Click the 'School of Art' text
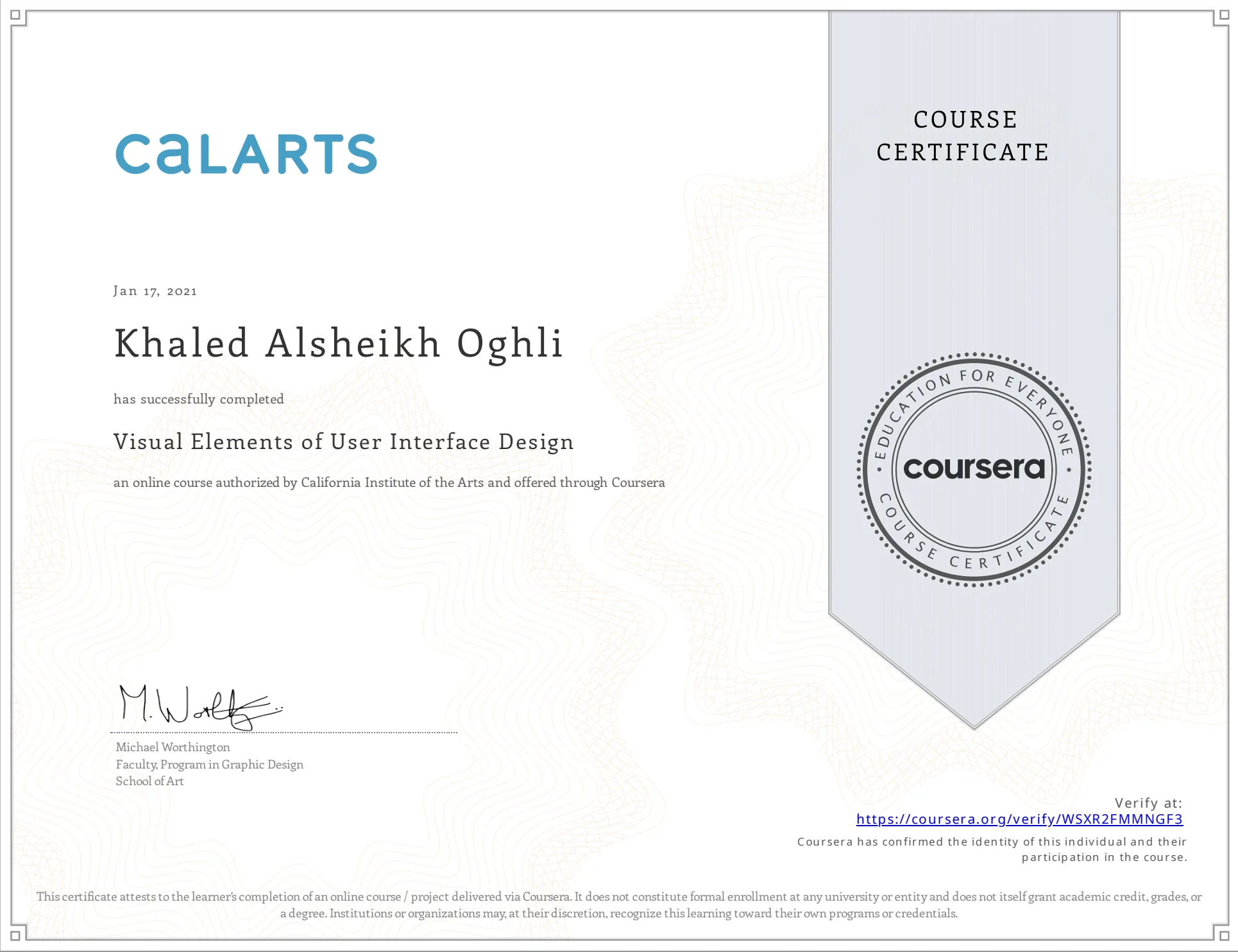The height and width of the screenshot is (952, 1238). click(149, 781)
